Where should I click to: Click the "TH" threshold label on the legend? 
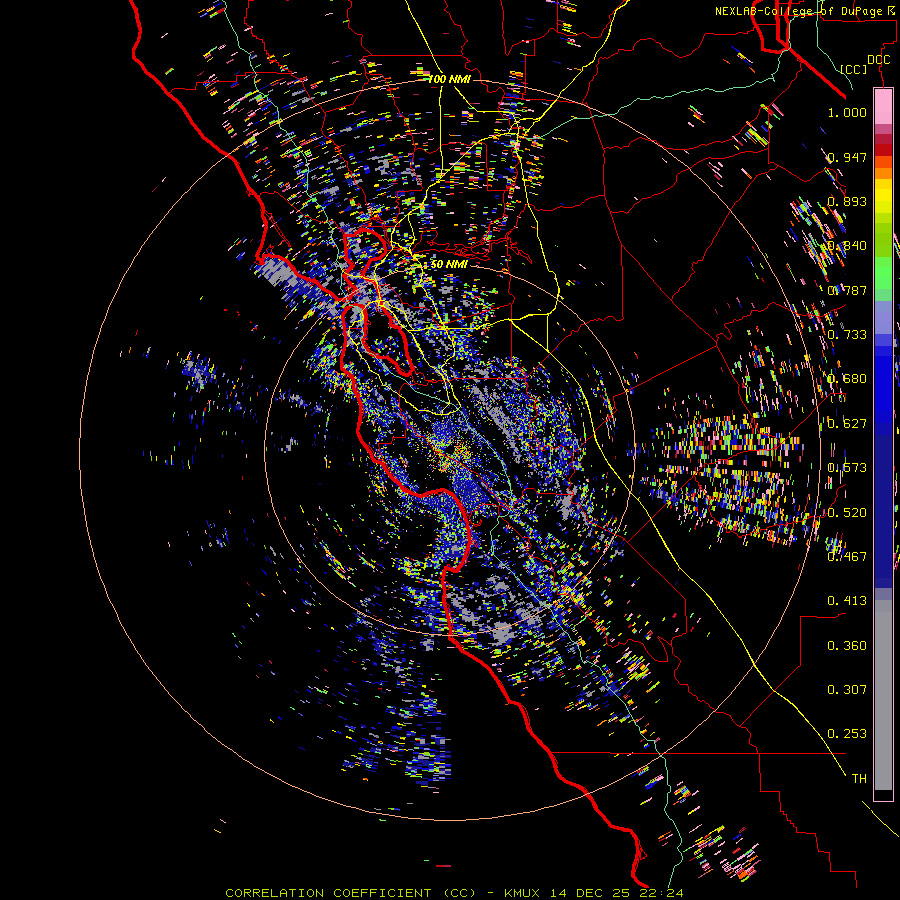[859, 779]
